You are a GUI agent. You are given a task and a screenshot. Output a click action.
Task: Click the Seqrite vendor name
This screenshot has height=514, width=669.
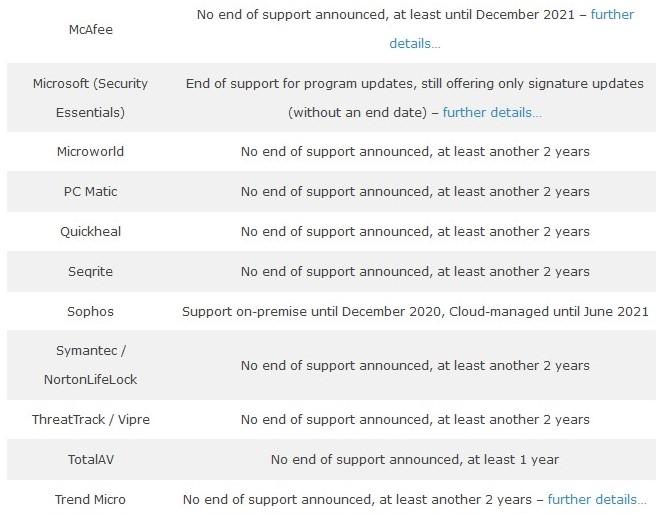click(x=90, y=272)
